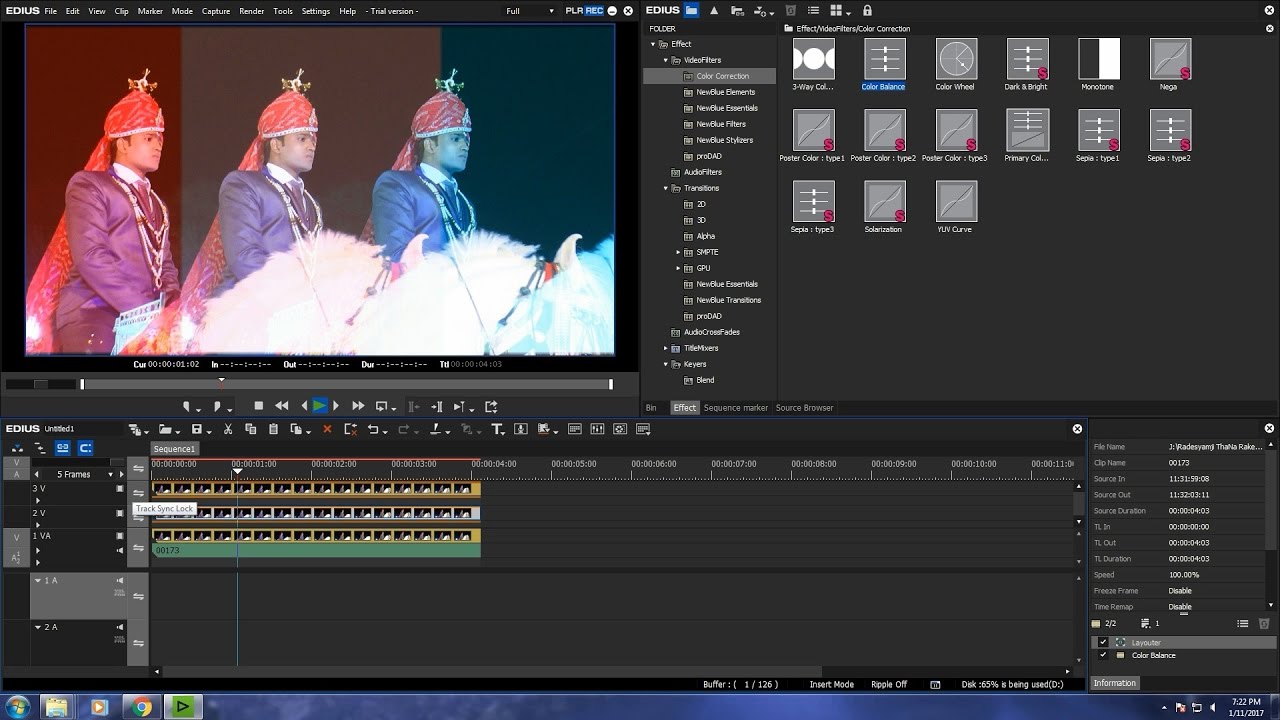Toggle sync lock on track 1 VA
1280x720 pixels.
[x=139, y=548]
